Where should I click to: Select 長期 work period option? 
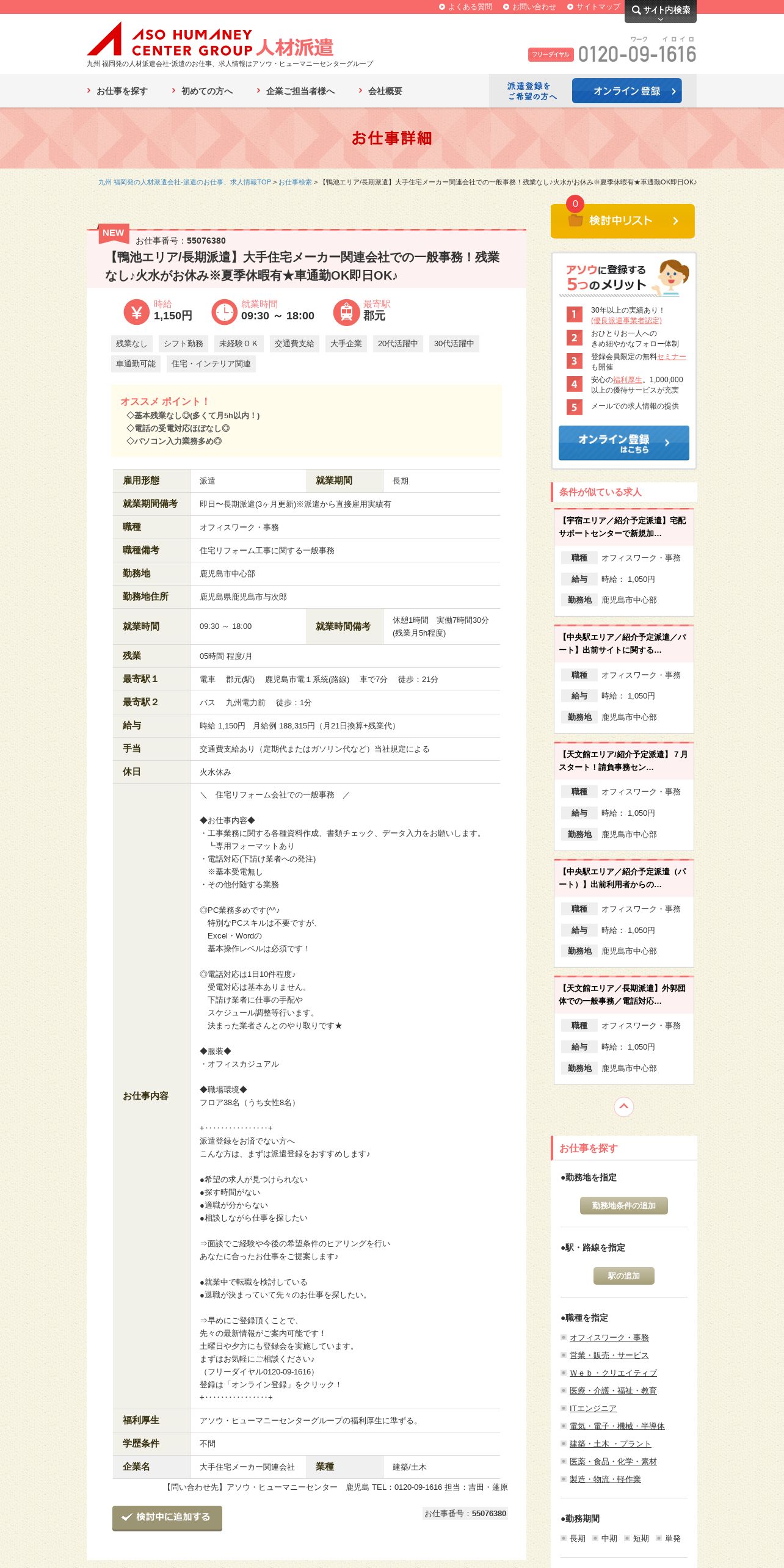click(573, 1538)
